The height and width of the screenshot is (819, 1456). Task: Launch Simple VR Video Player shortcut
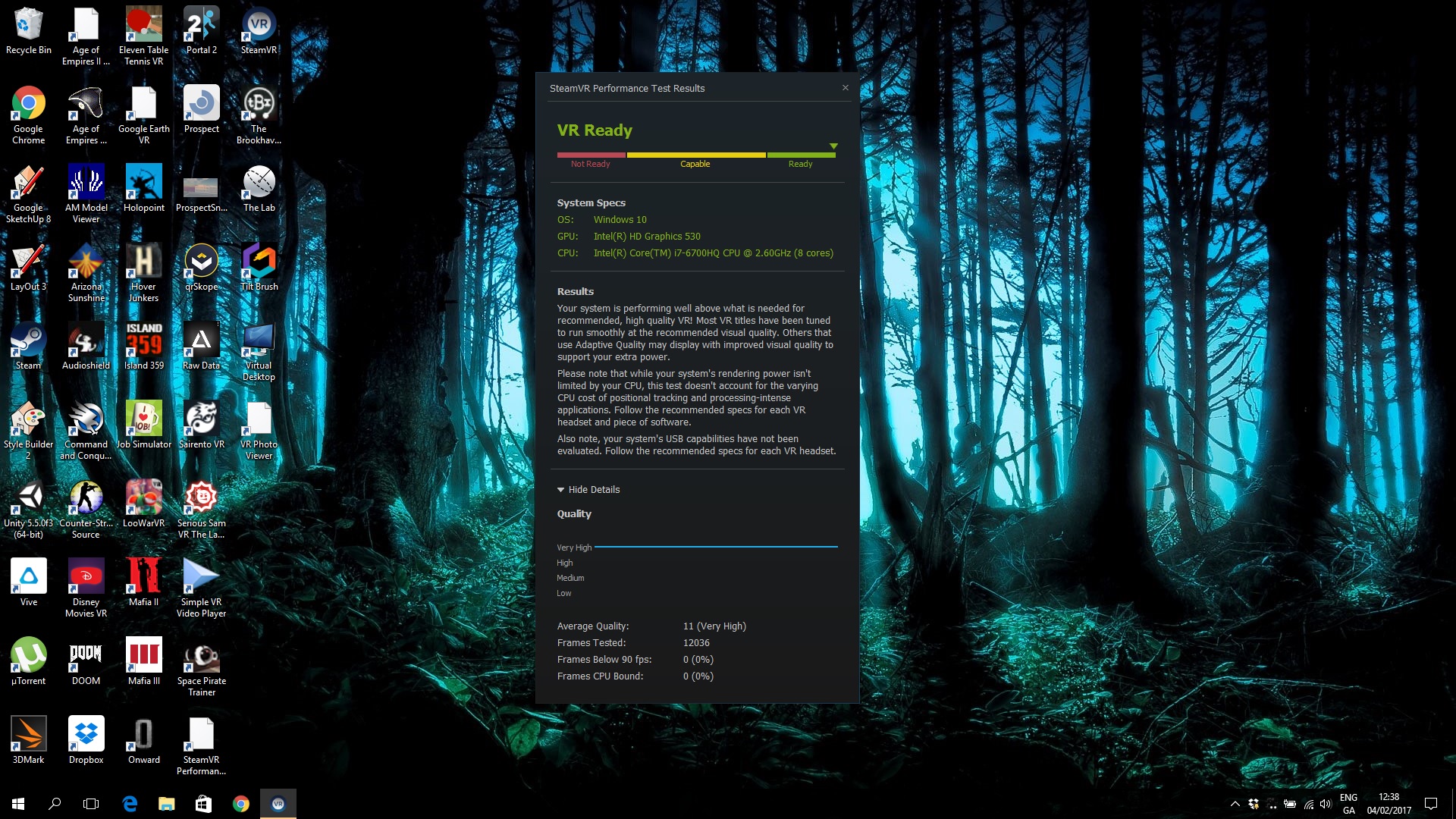tap(202, 588)
